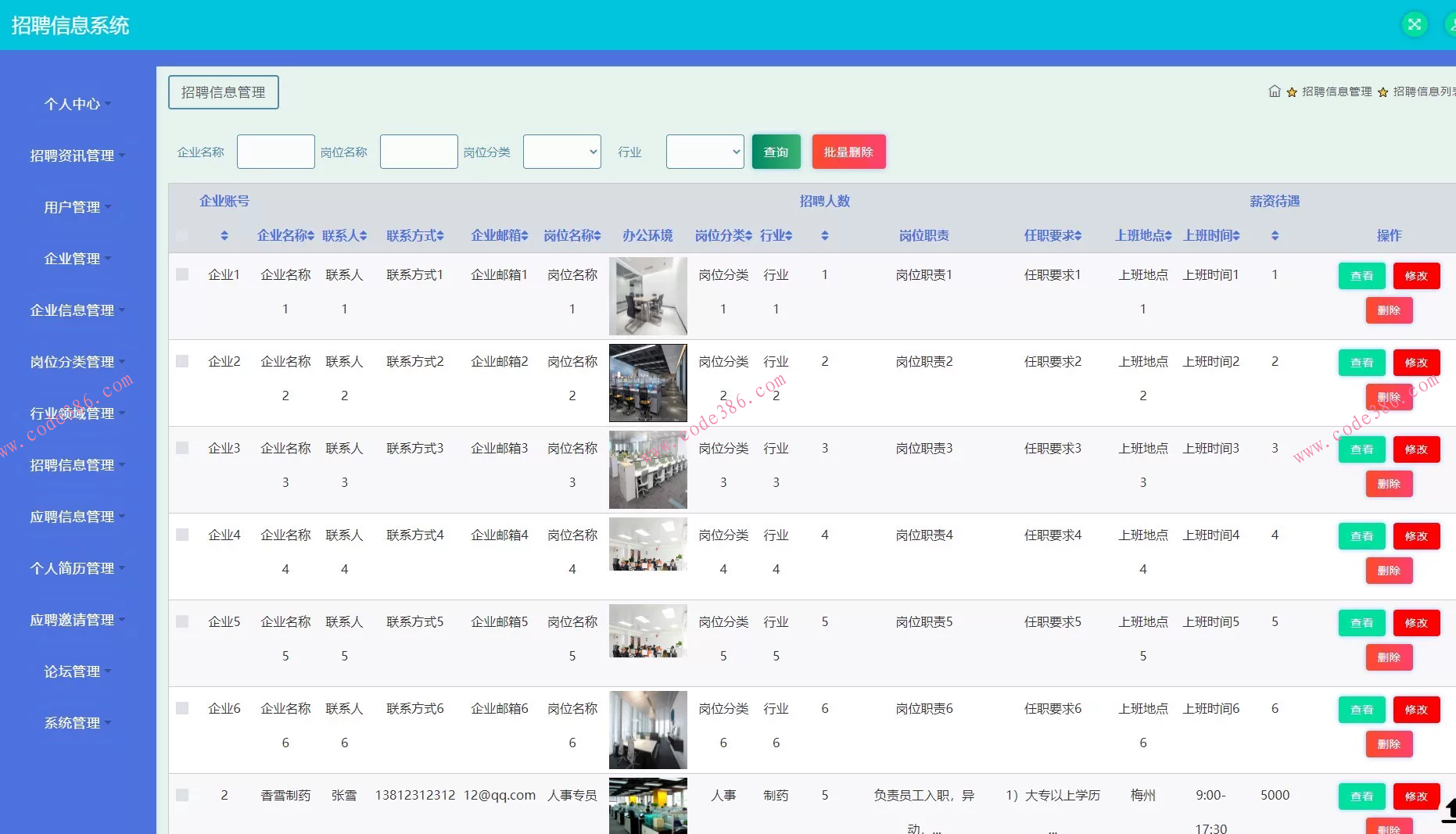This screenshot has width=1456, height=834.
Task: Check the checkbox for 企业1 row
Action: (182, 274)
